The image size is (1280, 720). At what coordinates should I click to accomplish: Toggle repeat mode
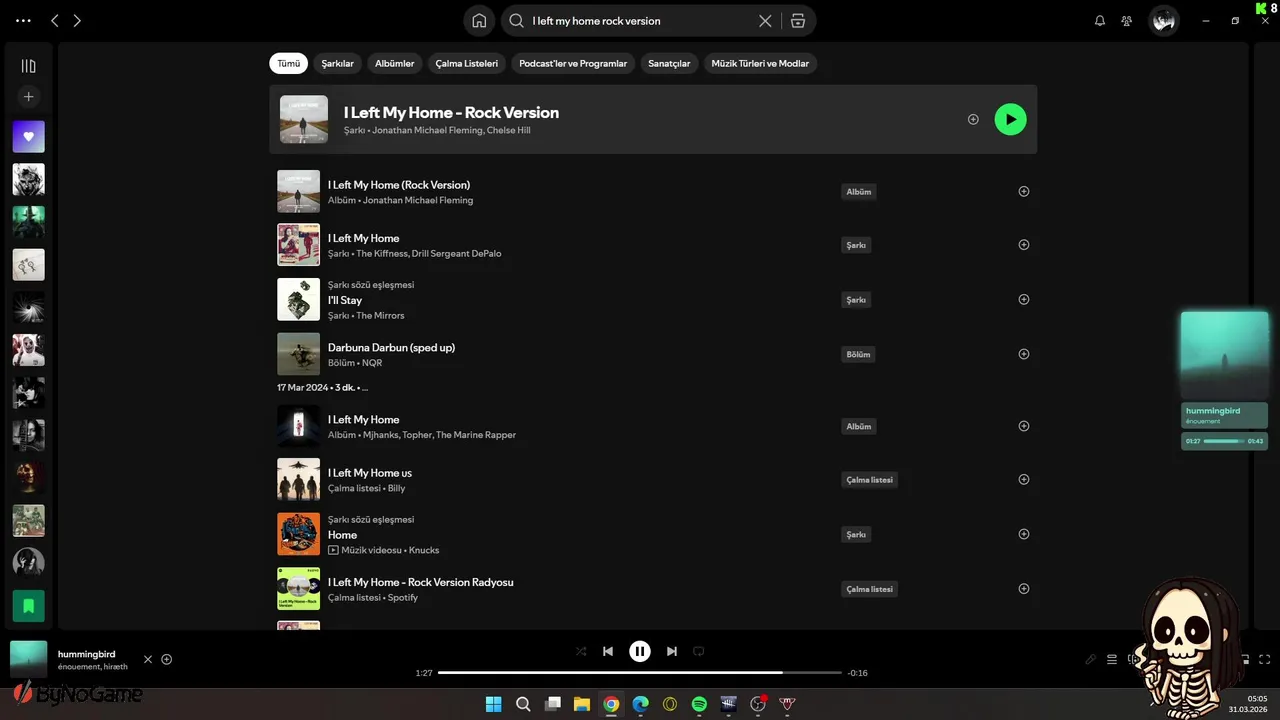pyautogui.click(x=699, y=651)
